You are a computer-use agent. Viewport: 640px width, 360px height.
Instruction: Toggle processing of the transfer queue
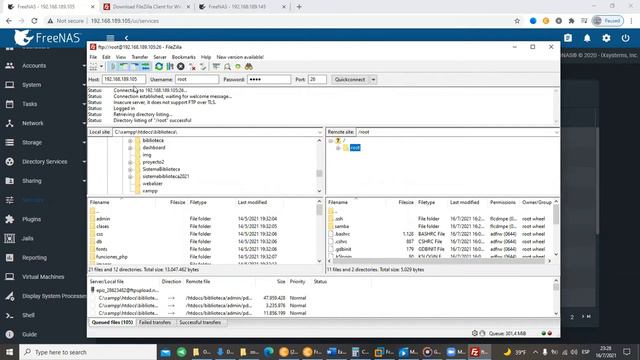170,67
